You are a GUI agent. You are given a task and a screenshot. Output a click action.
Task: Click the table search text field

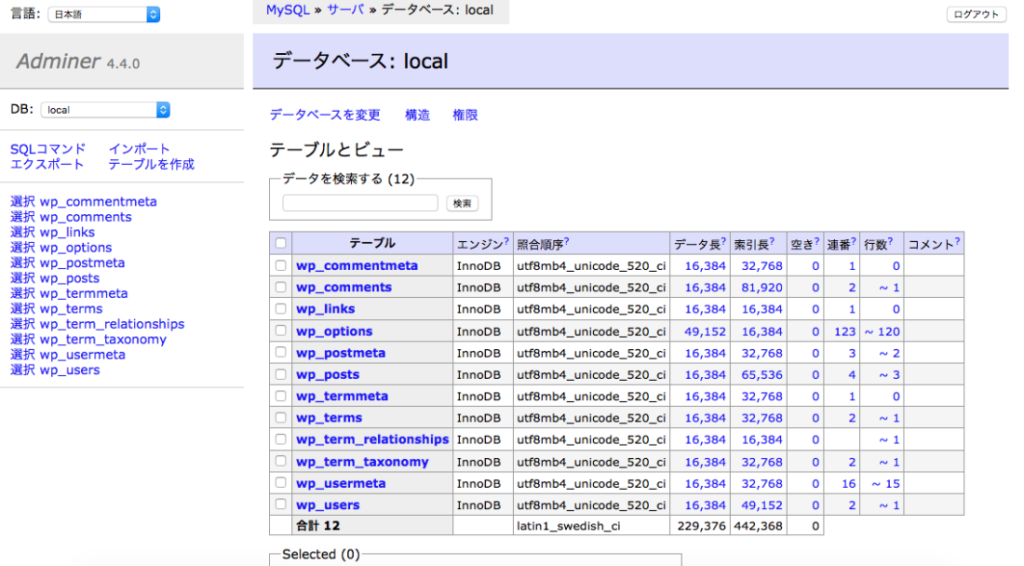[x=360, y=203]
